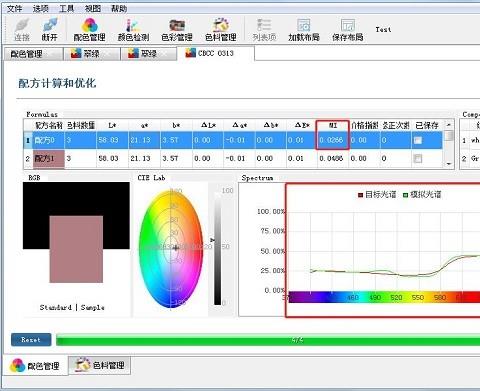Switch to the CBCC 0313 tab

pyautogui.click(x=215, y=53)
